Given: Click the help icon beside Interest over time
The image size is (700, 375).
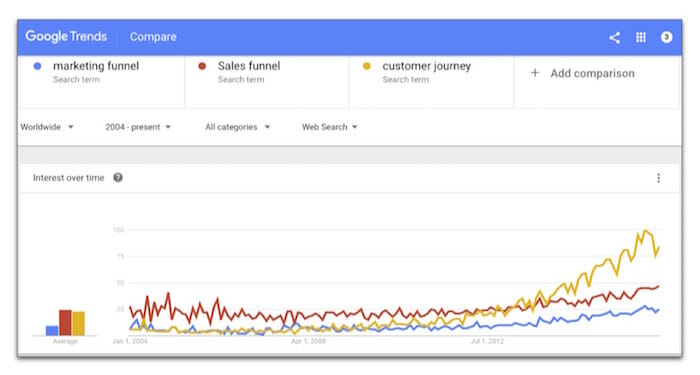Looking at the screenshot, I should tap(118, 178).
